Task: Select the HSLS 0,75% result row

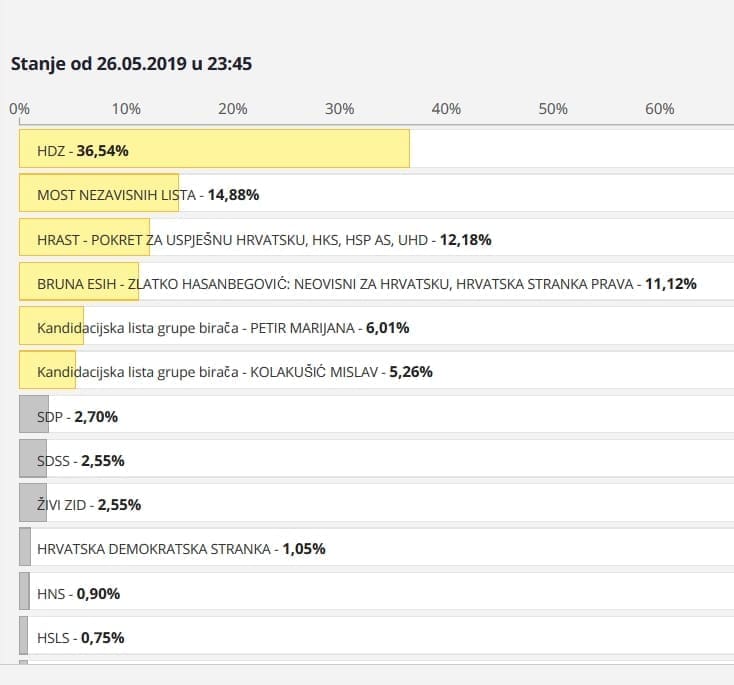Action: [x=80, y=637]
